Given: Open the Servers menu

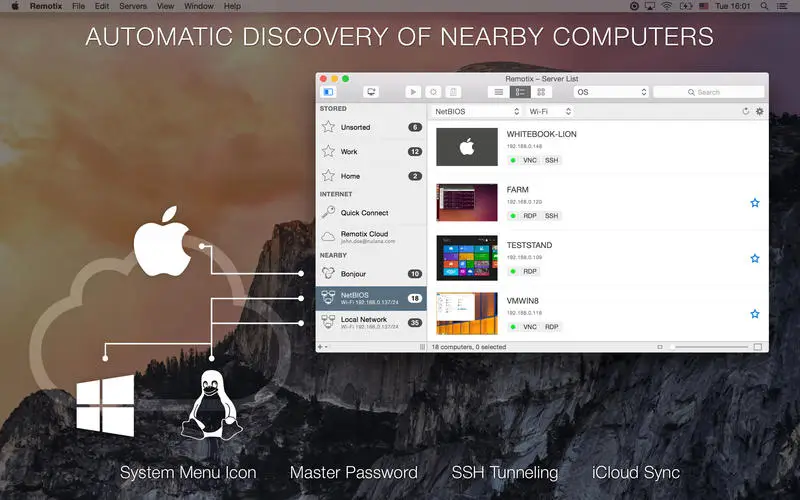Looking at the screenshot, I should pyautogui.click(x=133, y=6).
